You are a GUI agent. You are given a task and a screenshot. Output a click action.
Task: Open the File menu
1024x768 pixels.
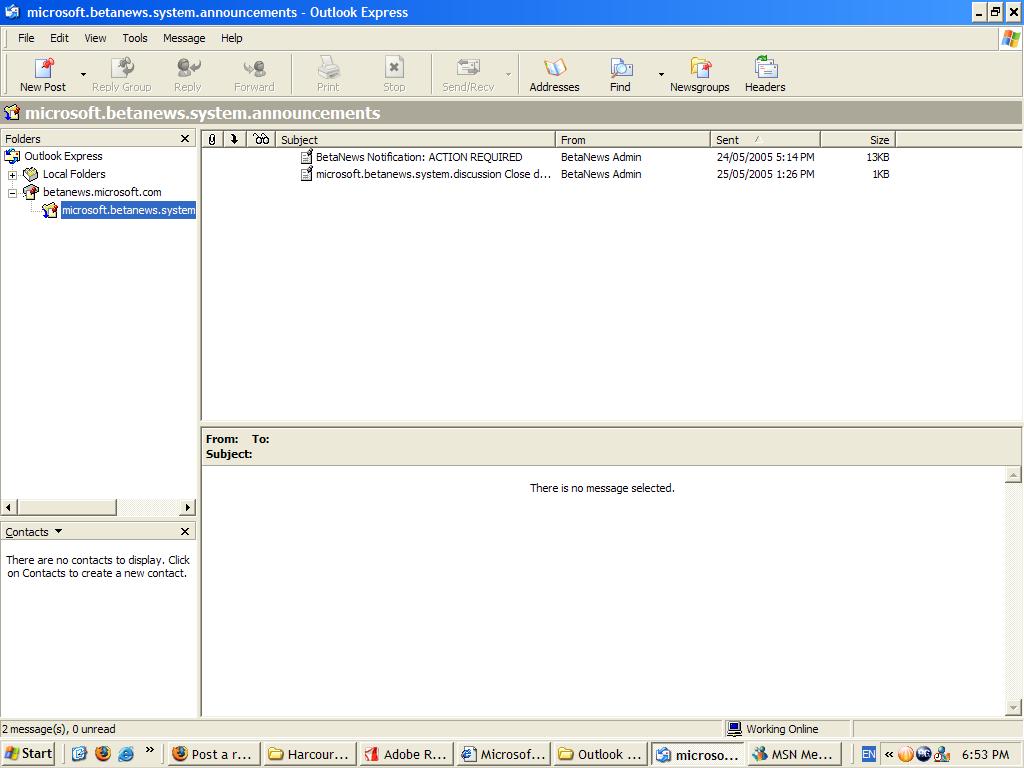(x=26, y=38)
